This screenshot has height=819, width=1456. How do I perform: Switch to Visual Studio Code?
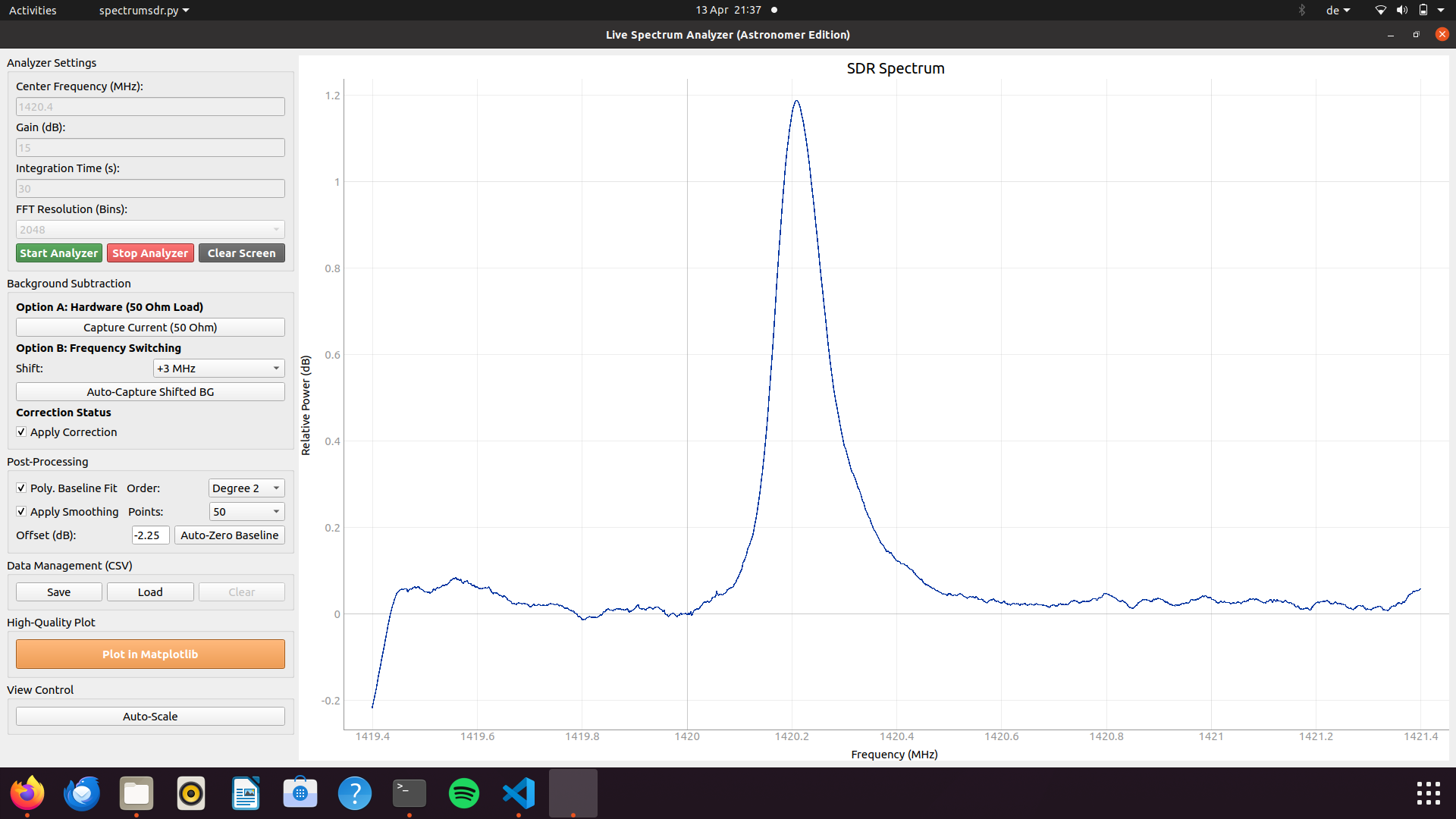tap(519, 793)
